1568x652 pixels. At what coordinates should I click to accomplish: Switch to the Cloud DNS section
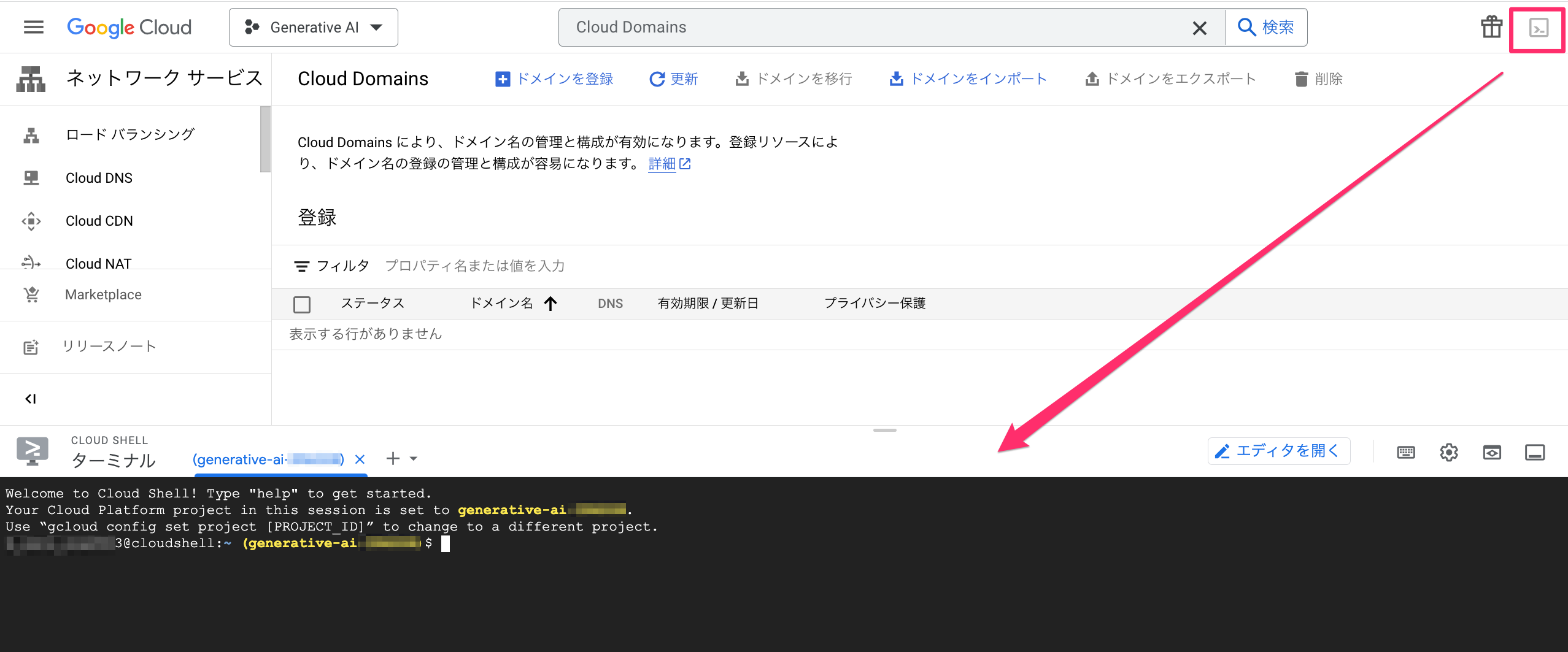99,178
